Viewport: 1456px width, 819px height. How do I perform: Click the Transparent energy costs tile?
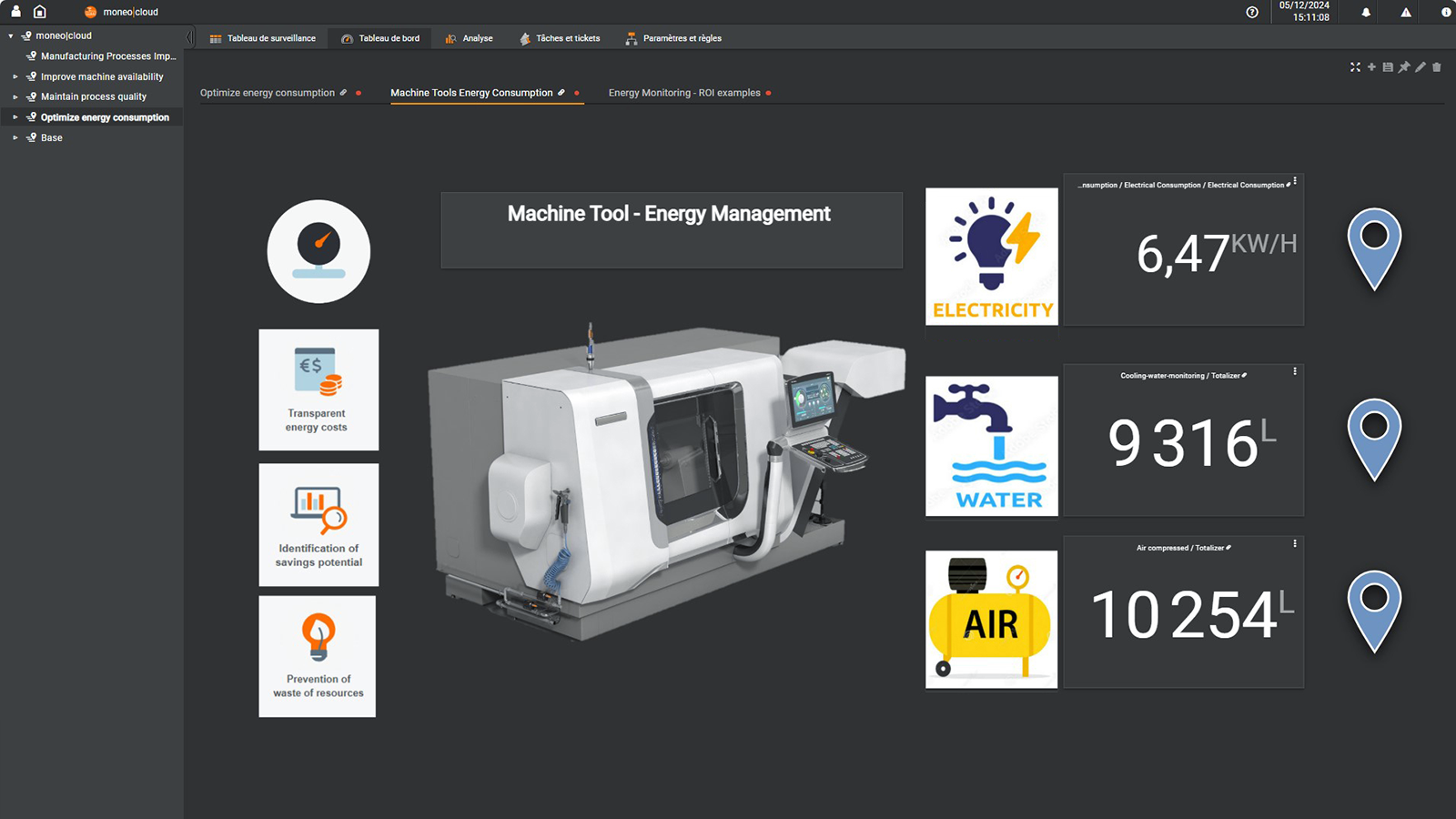pos(318,389)
